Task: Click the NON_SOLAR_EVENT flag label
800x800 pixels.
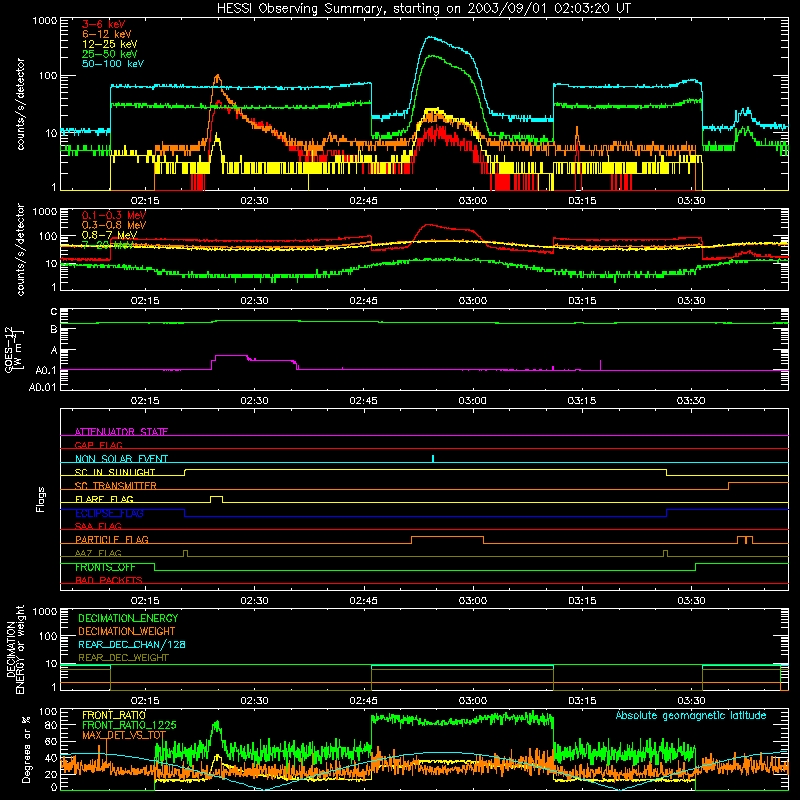Action: [121, 459]
